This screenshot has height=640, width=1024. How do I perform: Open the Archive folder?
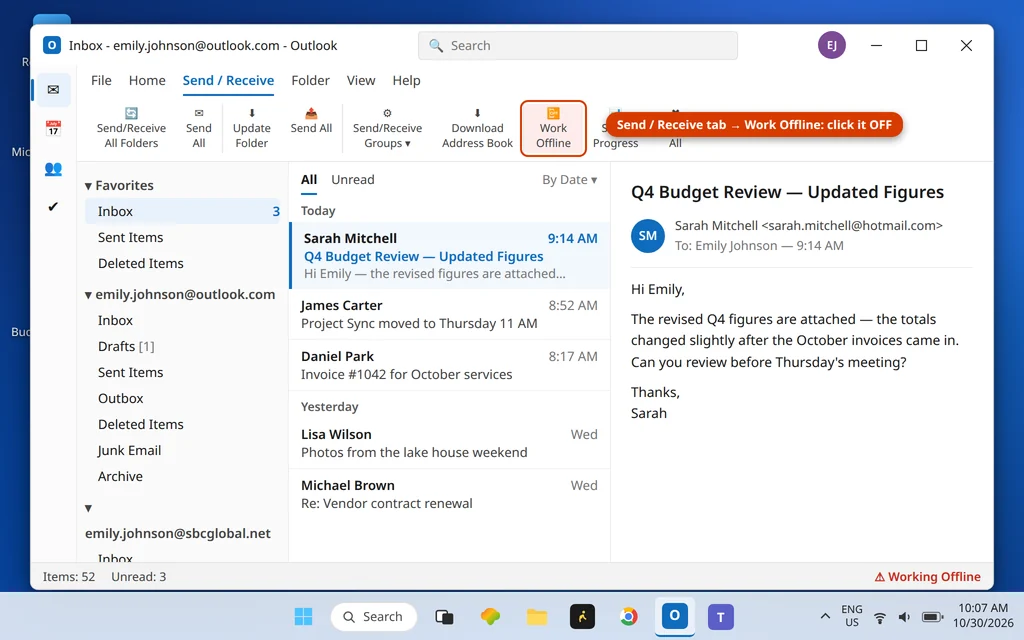point(183,477)
